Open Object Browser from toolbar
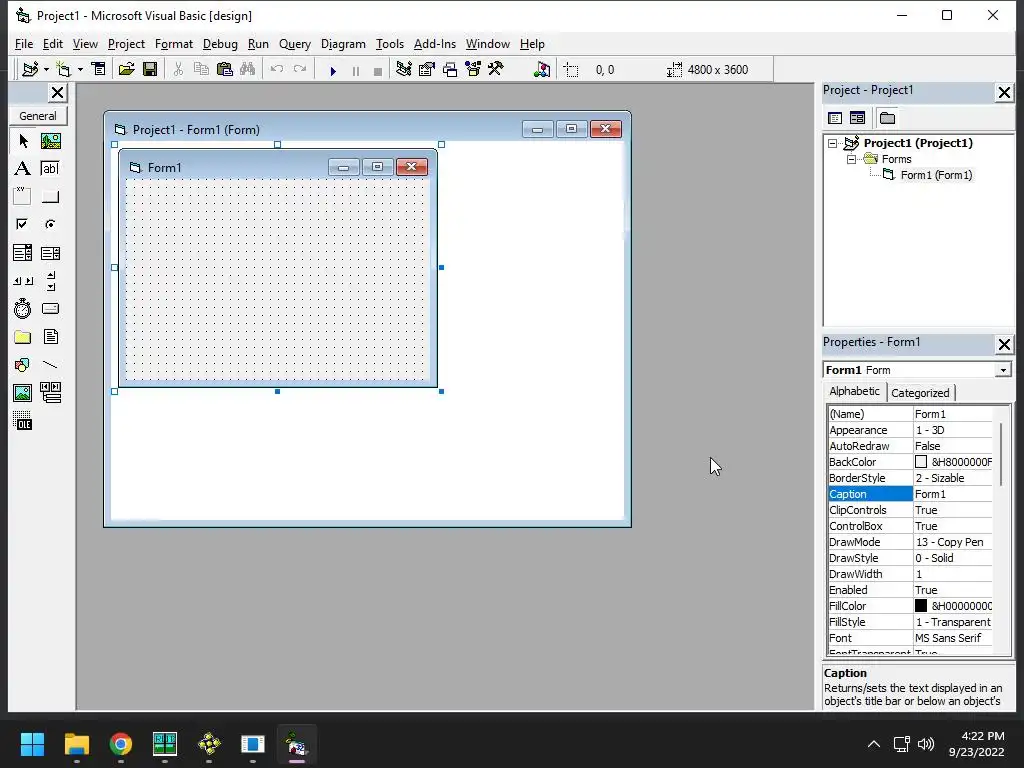Viewport: 1024px width, 768px height. point(473,69)
